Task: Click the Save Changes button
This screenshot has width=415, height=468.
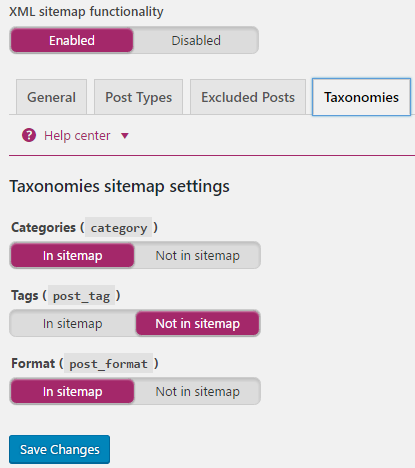Action: (x=60, y=449)
